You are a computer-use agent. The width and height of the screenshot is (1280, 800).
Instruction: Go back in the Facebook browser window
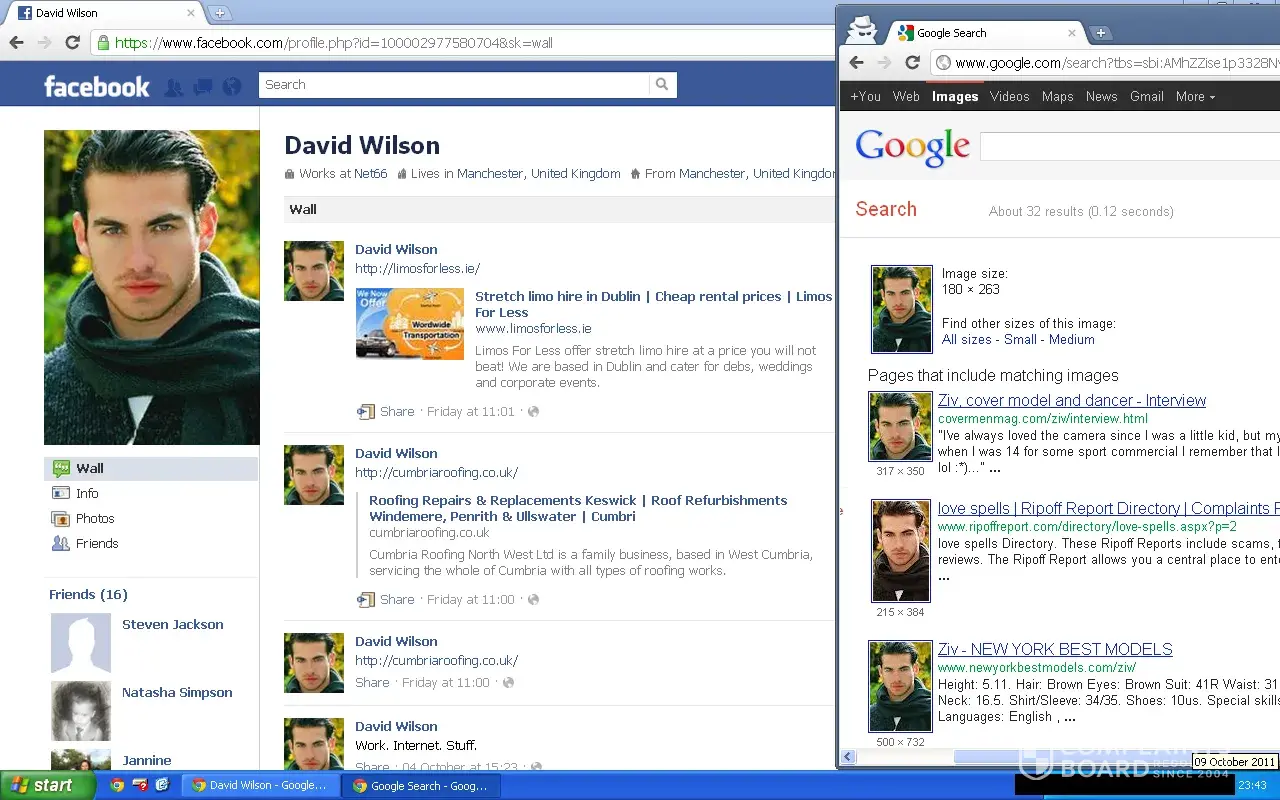[x=16, y=43]
